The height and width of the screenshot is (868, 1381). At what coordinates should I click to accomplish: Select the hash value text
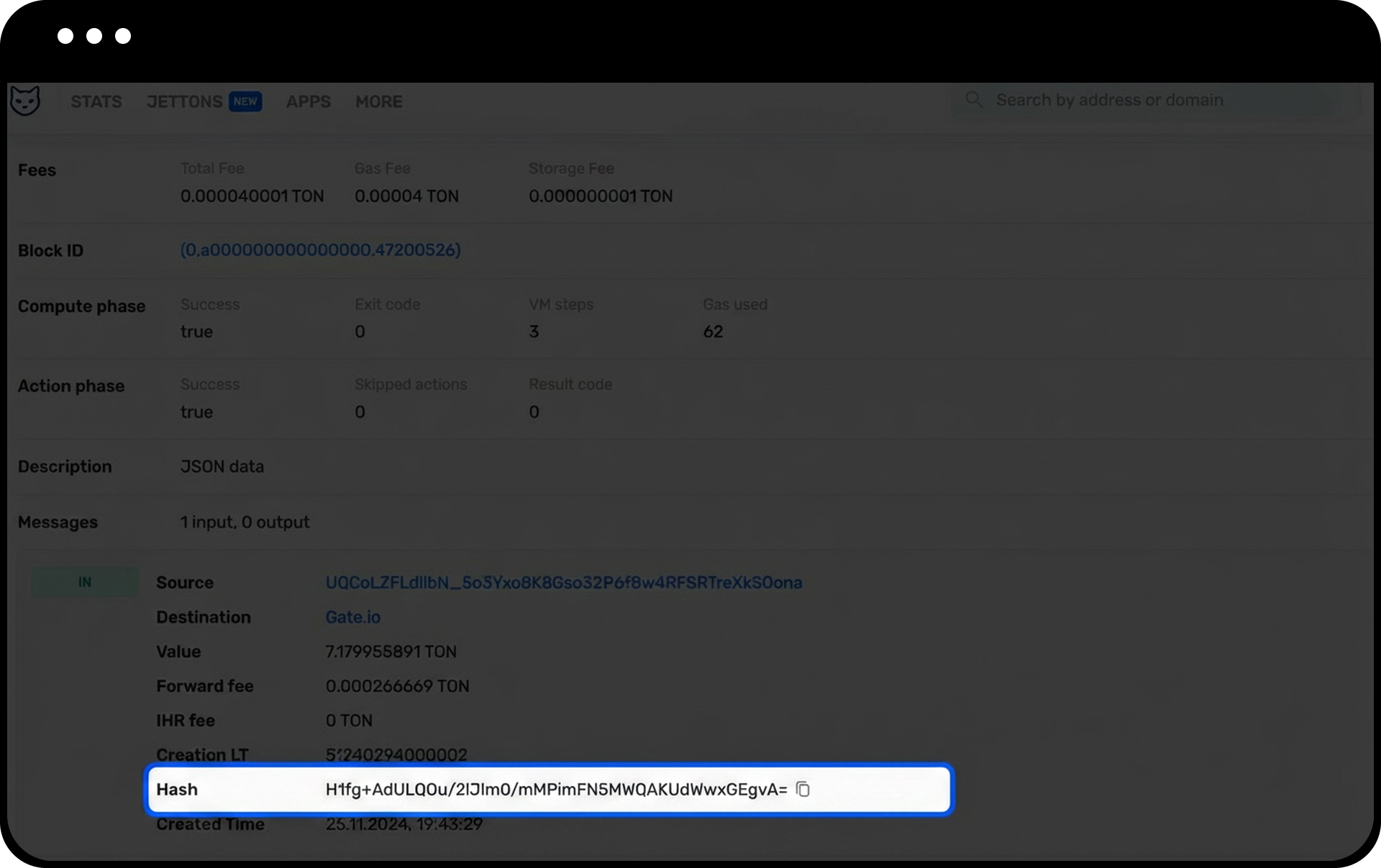tap(555, 790)
